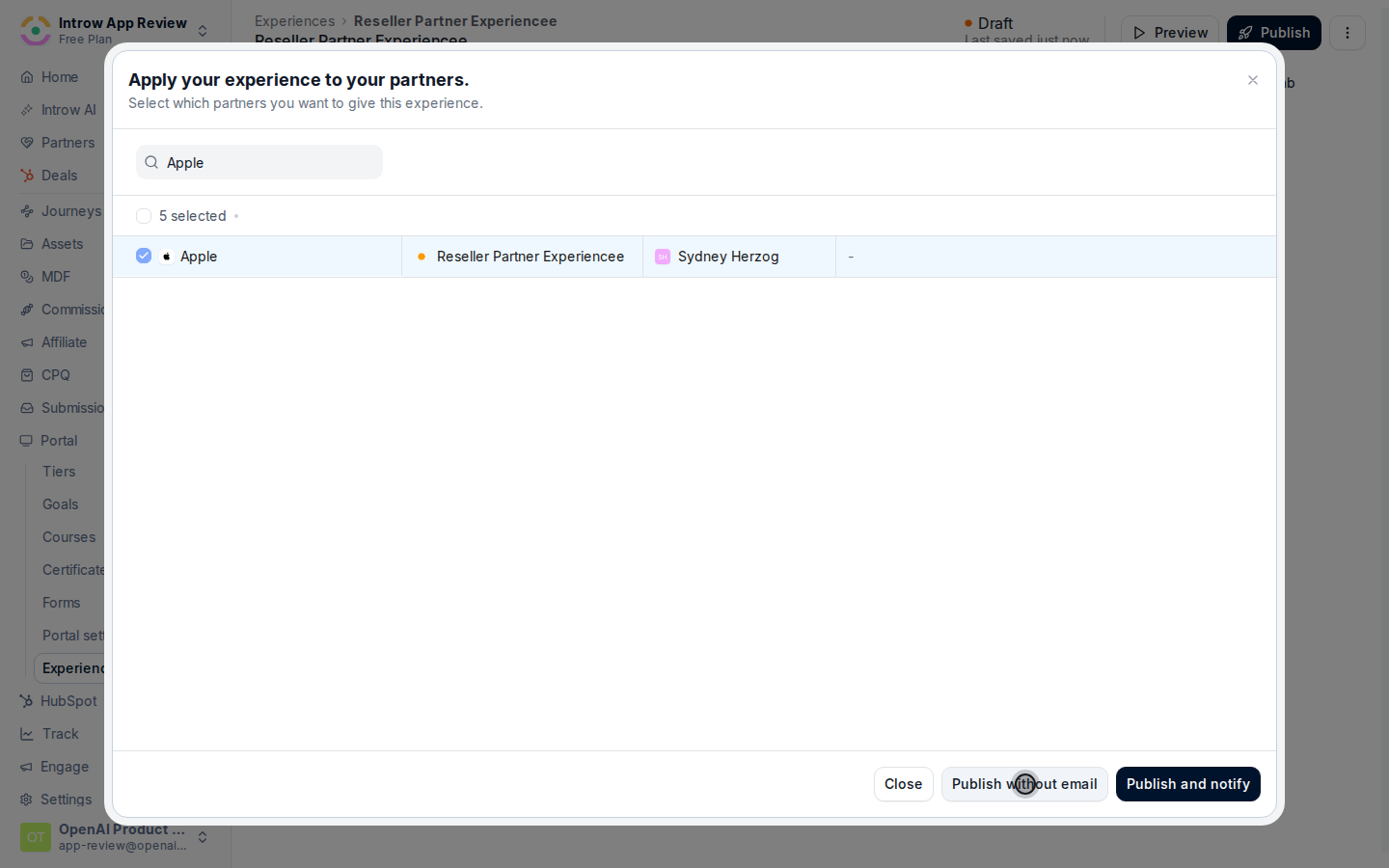Click the Affiliate megaphone icon
The image size is (1389, 868).
pos(27,342)
